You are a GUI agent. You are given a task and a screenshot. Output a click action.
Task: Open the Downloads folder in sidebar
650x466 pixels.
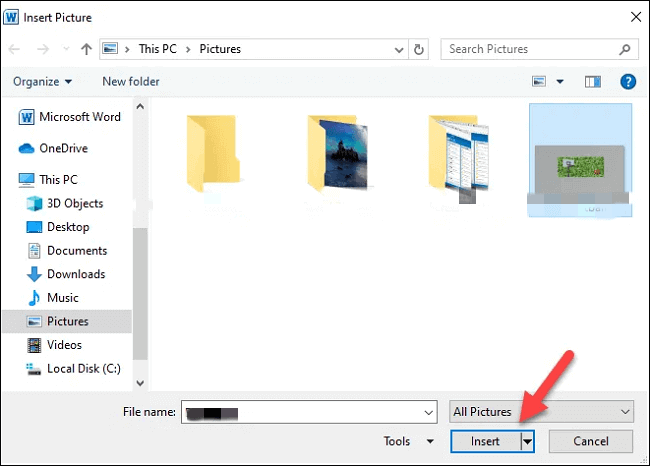[x=76, y=274]
